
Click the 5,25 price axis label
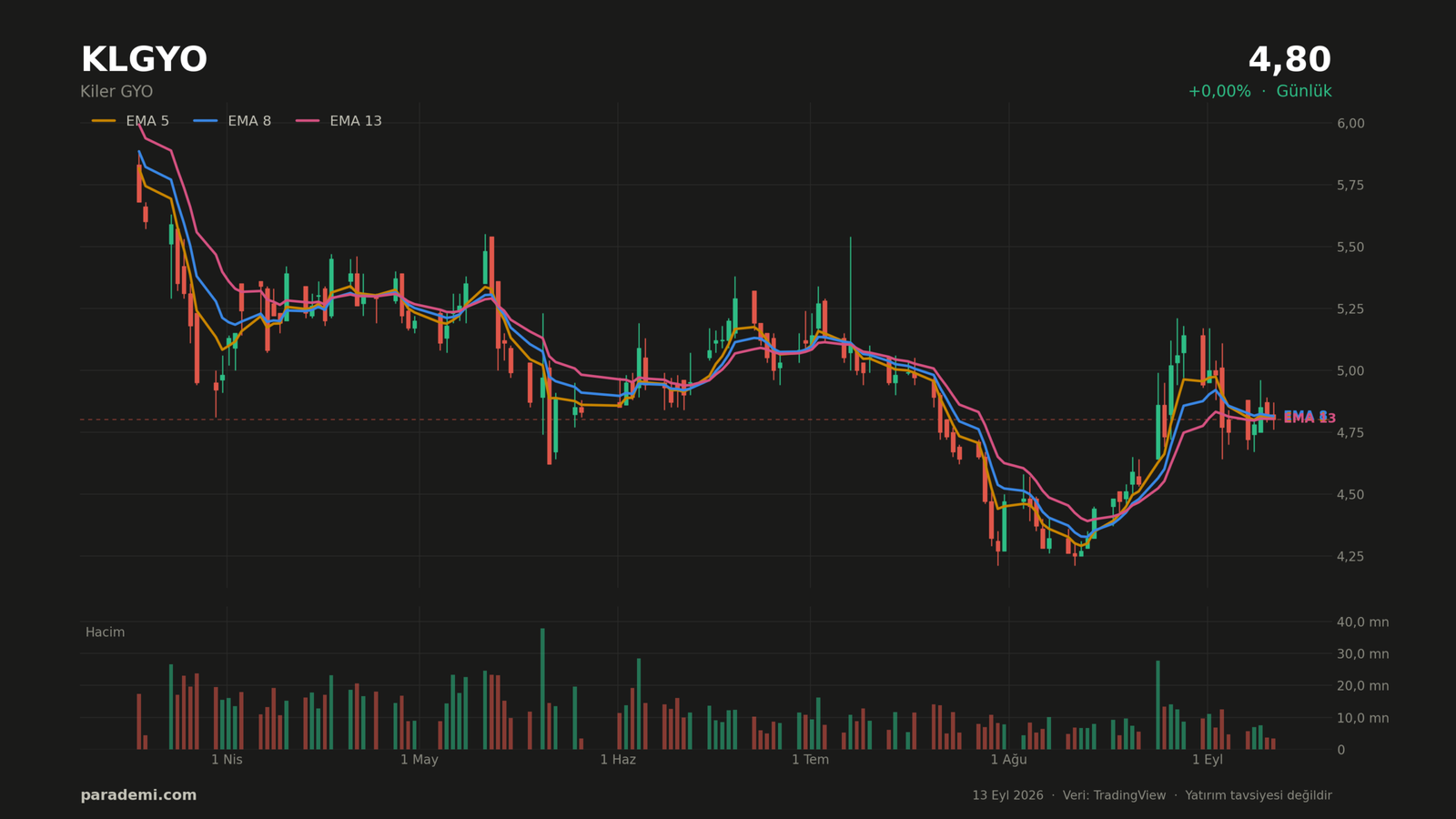click(1350, 309)
